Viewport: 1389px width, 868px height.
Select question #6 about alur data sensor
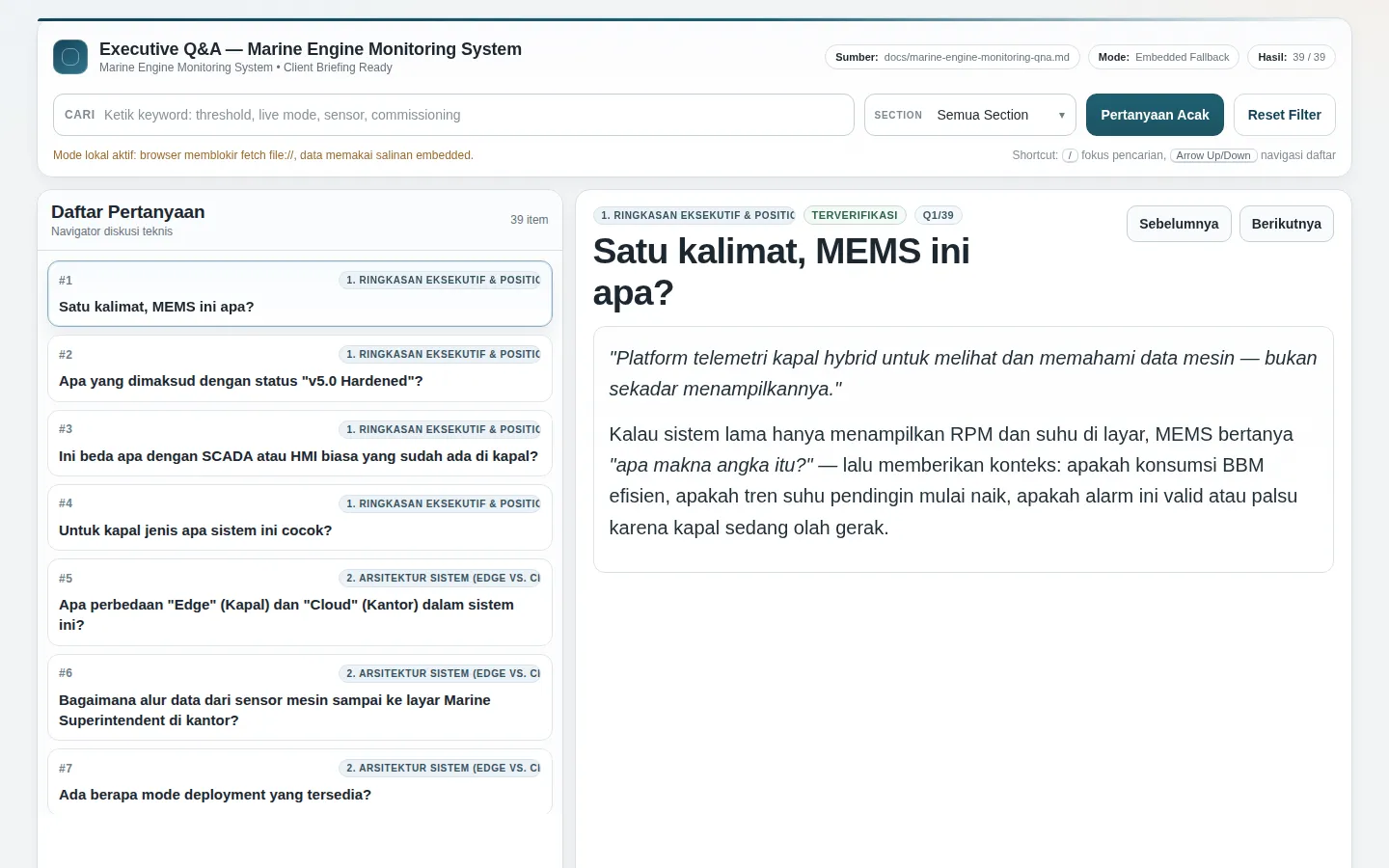click(300, 697)
